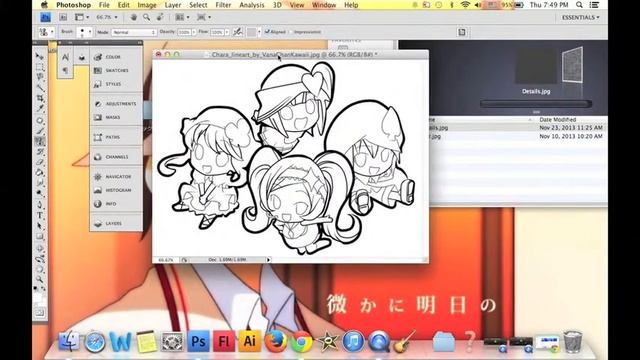640x360 pixels.
Task: Open the Trash in the Dock
Action: click(573, 341)
